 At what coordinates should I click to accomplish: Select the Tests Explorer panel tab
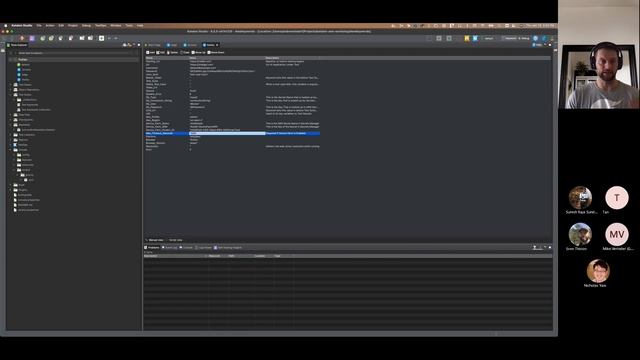click(x=17, y=45)
